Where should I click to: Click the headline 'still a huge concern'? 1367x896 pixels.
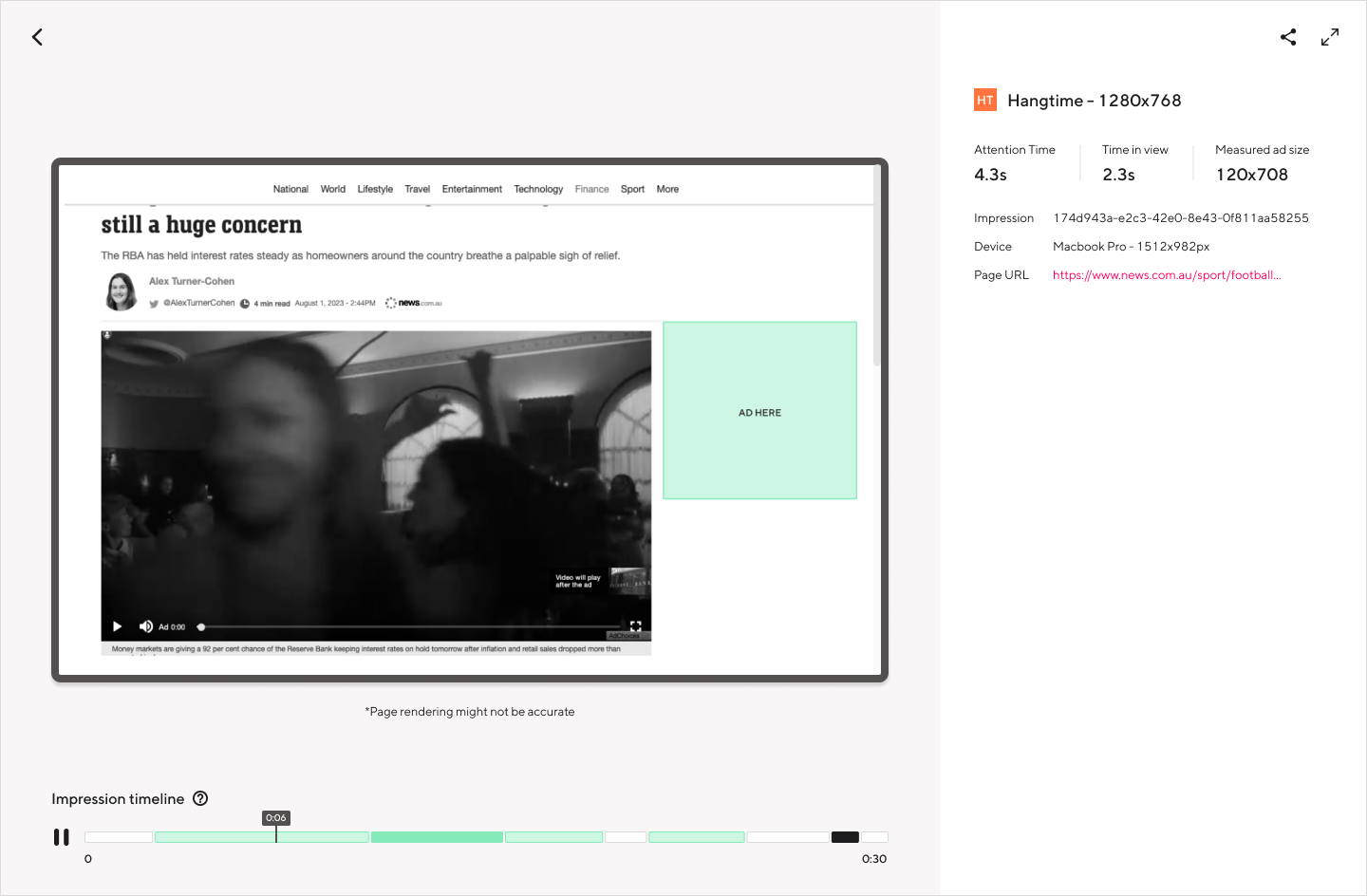(x=201, y=225)
